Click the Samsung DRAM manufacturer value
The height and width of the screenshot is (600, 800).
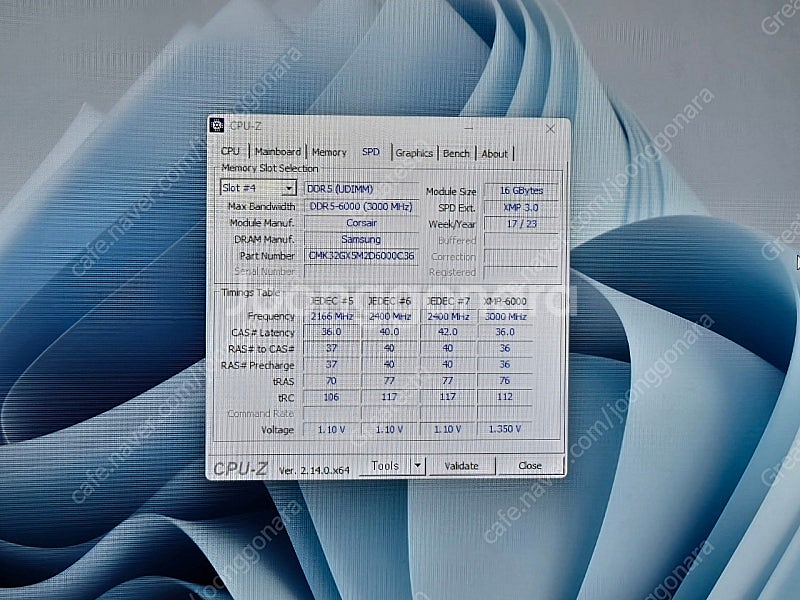[x=361, y=239]
